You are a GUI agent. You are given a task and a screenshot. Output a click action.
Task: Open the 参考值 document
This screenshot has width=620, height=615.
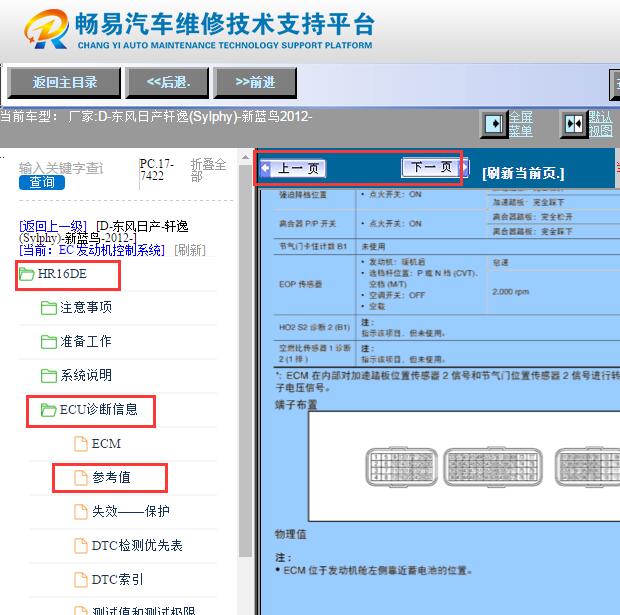point(112,477)
